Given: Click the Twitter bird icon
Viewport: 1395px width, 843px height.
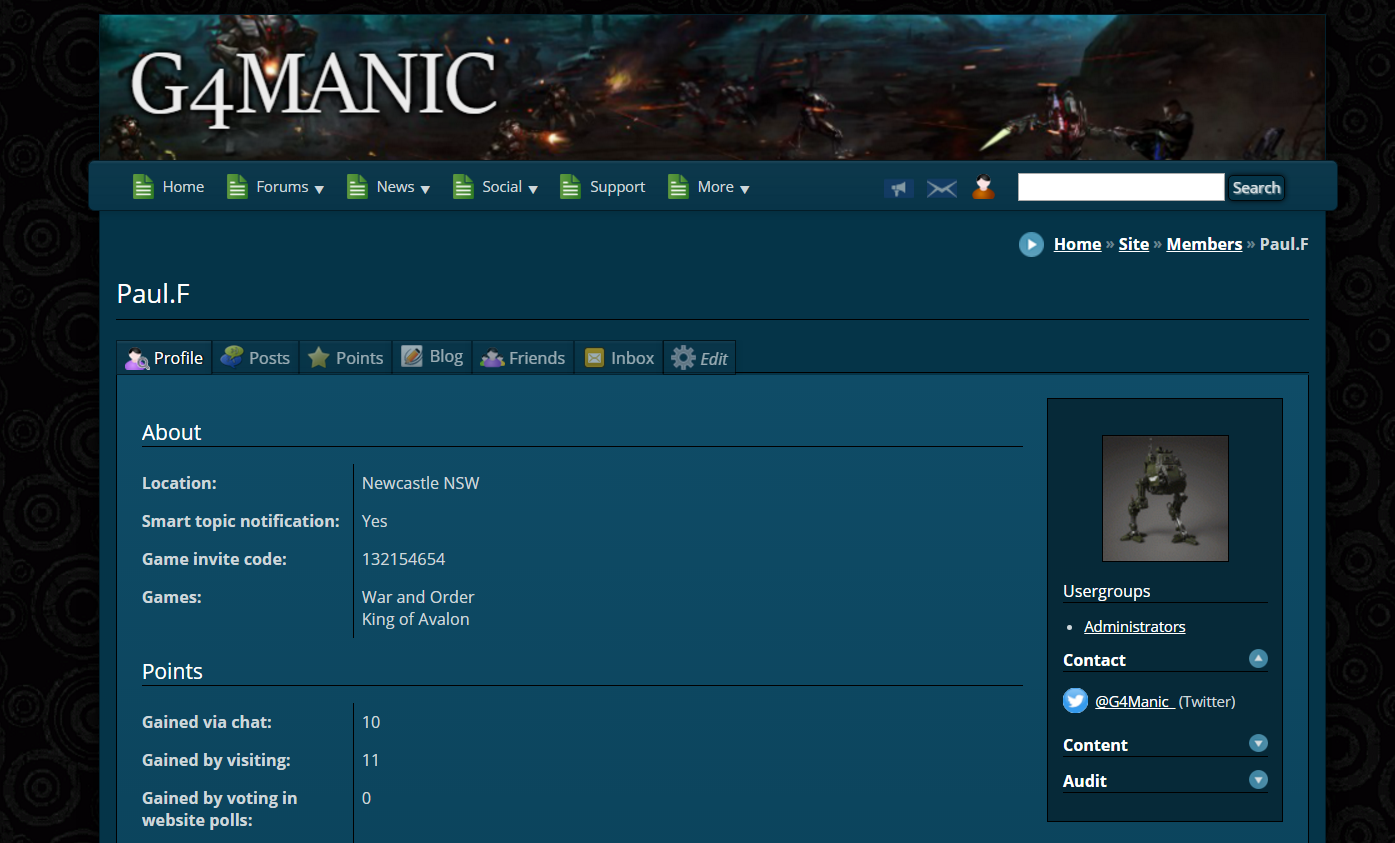Looking at the screenshot, I should pos(1075,701).
